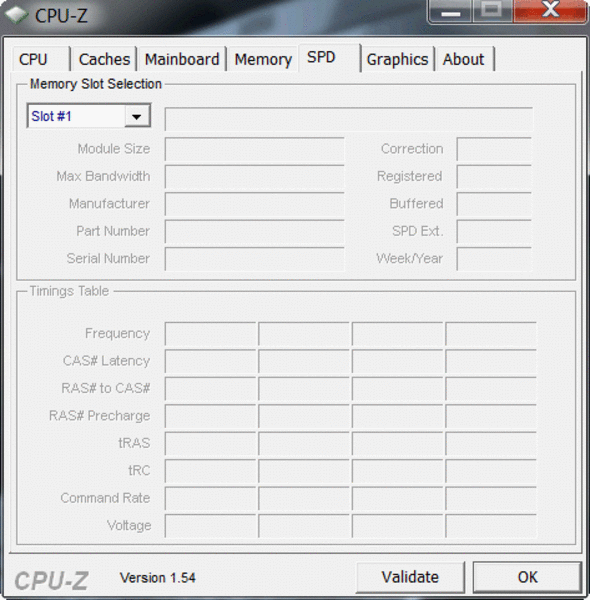The image size is (590, 600).
Task: Click the 'tRC' label
Action: (x=139, y=470)
